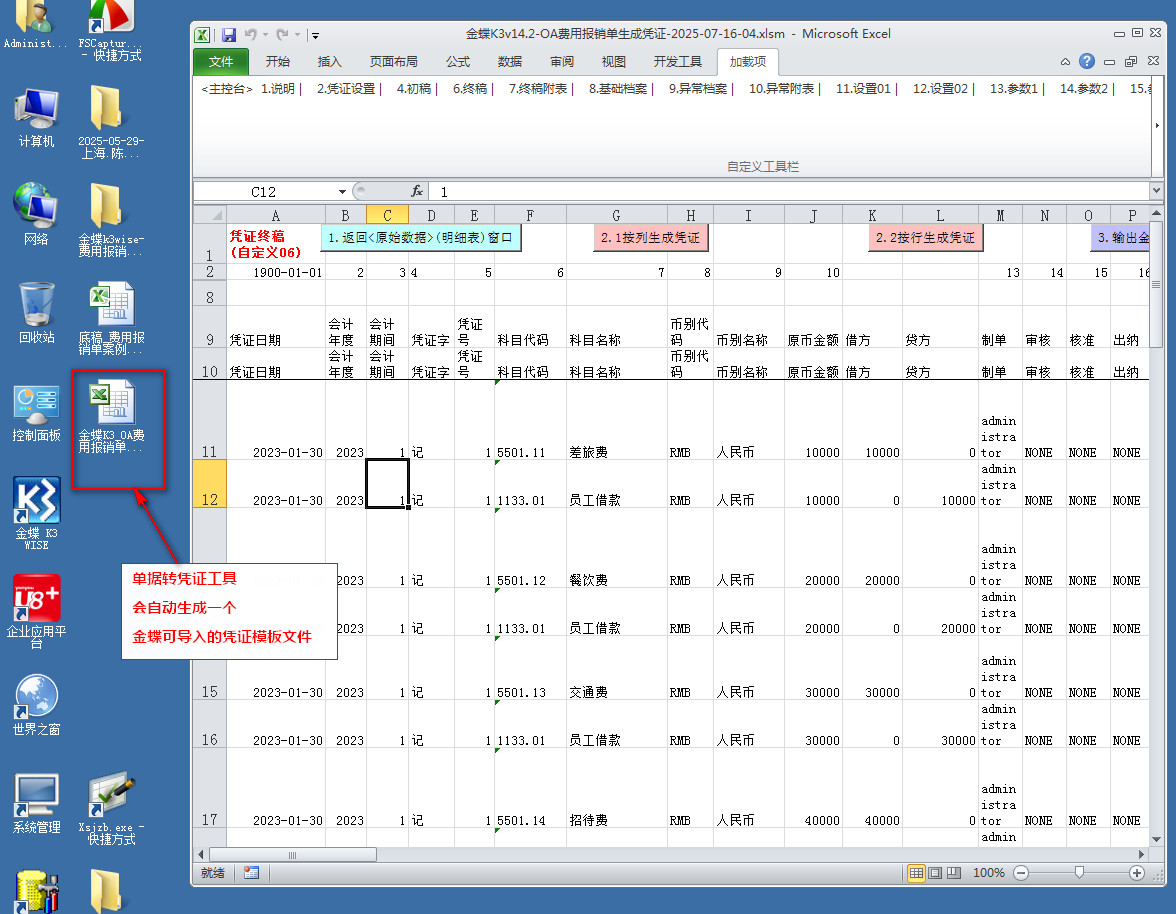Screen dimensions: 1176x914
Task: Select column F header
Action: click(530, 215)
